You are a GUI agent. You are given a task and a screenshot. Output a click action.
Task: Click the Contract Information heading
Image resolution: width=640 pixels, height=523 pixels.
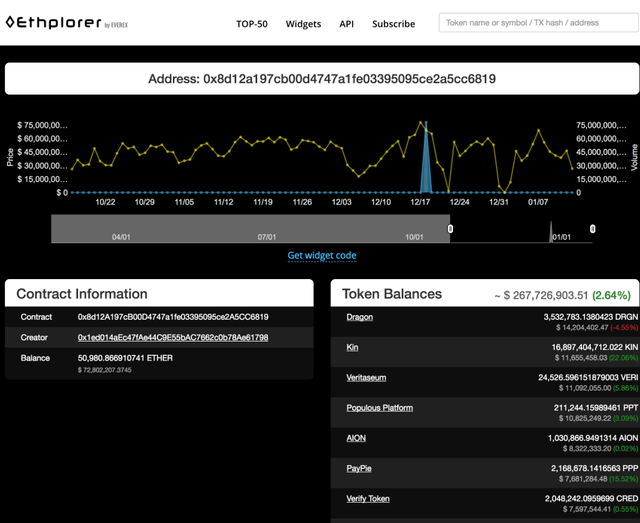[82, 294]
